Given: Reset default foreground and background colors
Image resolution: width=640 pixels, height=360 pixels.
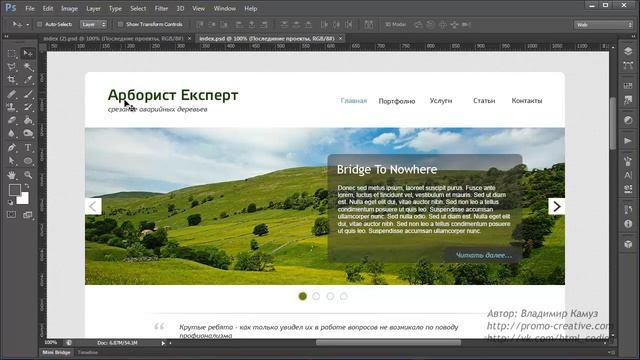Looking at the screenshot, I should (x=10, y=202).
